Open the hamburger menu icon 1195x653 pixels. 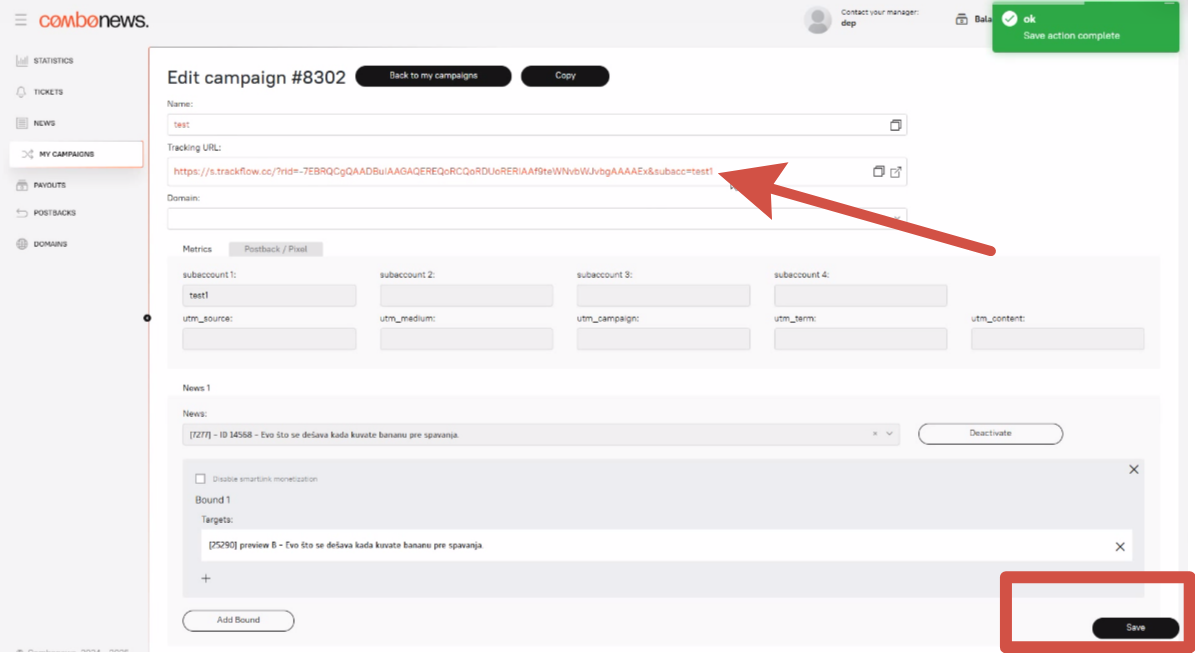(21, 20)
